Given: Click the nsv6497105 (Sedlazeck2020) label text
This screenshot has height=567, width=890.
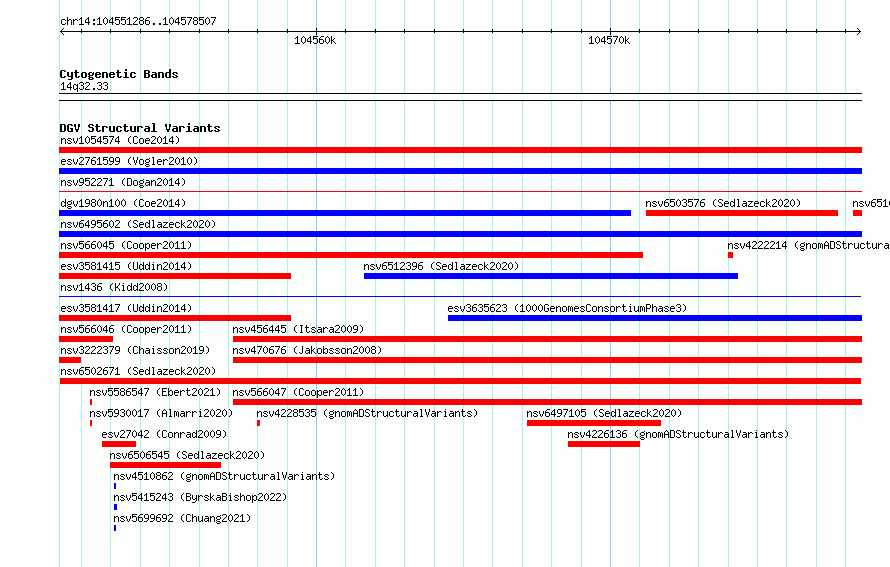Looking at the screenshot, I should click(x=604, y=413).
